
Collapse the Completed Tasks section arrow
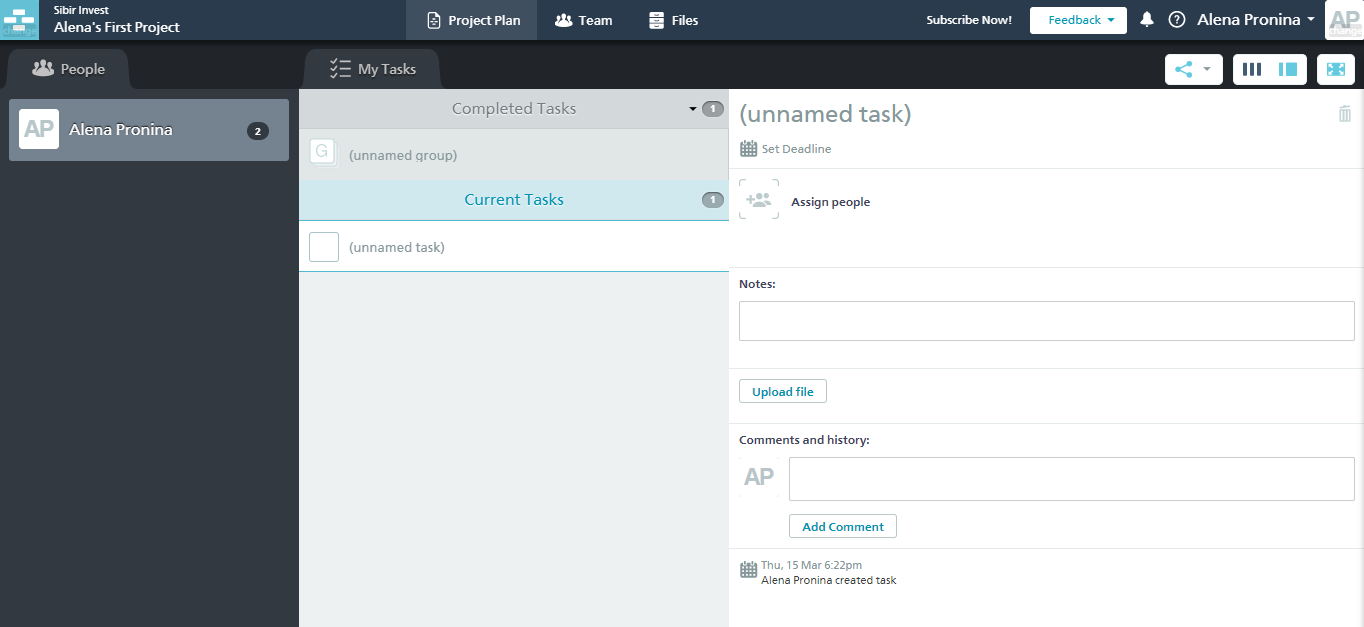(x=692, y=109)
